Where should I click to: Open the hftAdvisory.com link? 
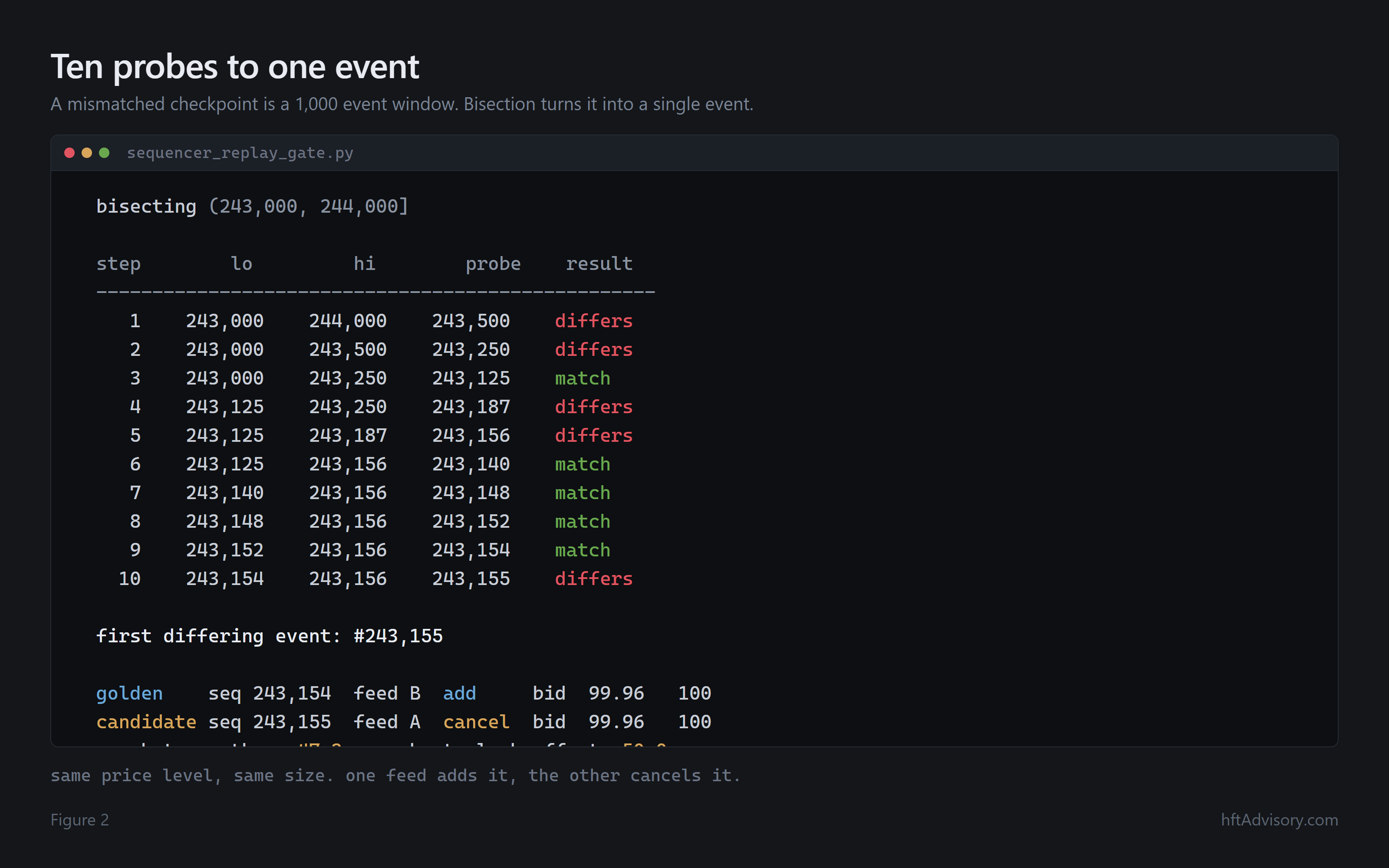pyautogui.click(x=1279, y=820)
